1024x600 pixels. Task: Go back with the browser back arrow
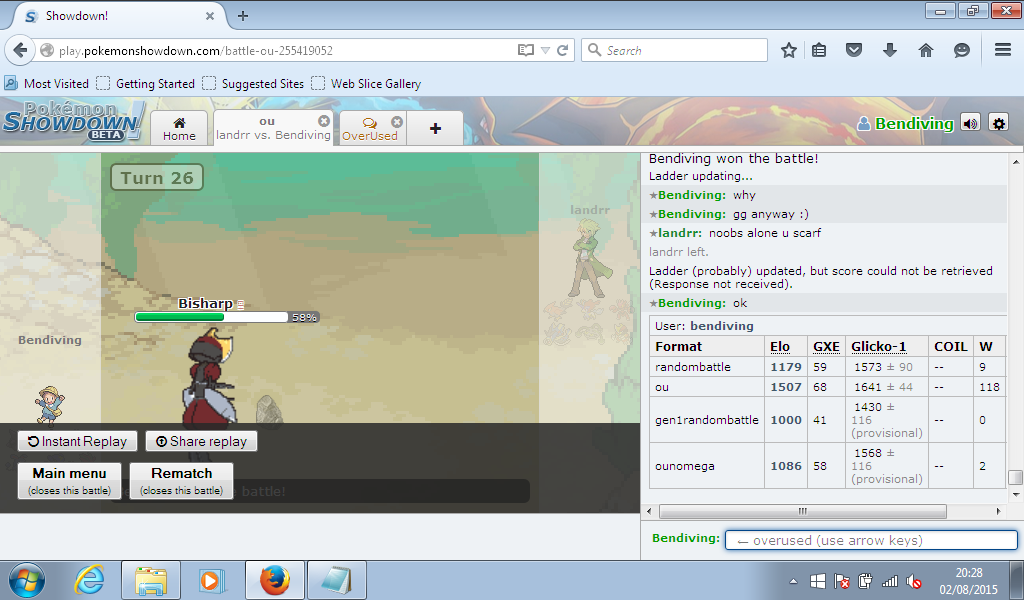20,50
